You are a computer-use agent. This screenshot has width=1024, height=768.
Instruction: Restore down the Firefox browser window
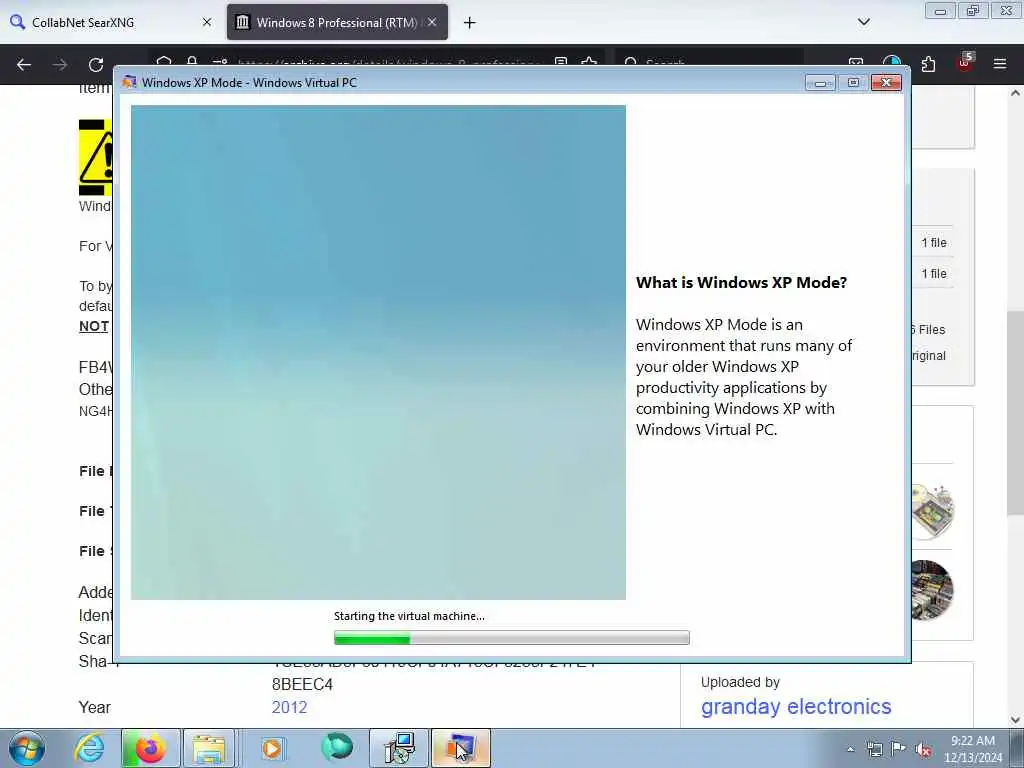pos(973,11)
